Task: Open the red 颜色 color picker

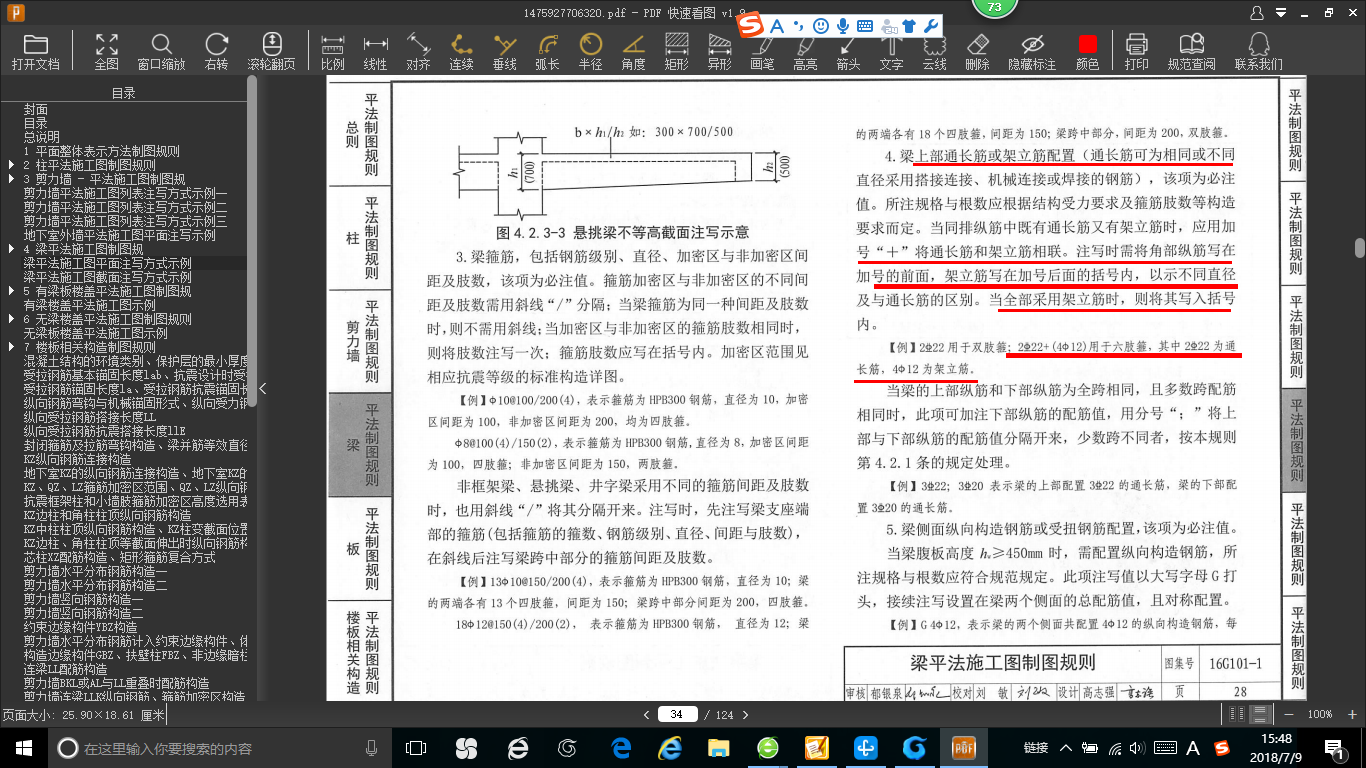Action: [x=1087, y=51]
